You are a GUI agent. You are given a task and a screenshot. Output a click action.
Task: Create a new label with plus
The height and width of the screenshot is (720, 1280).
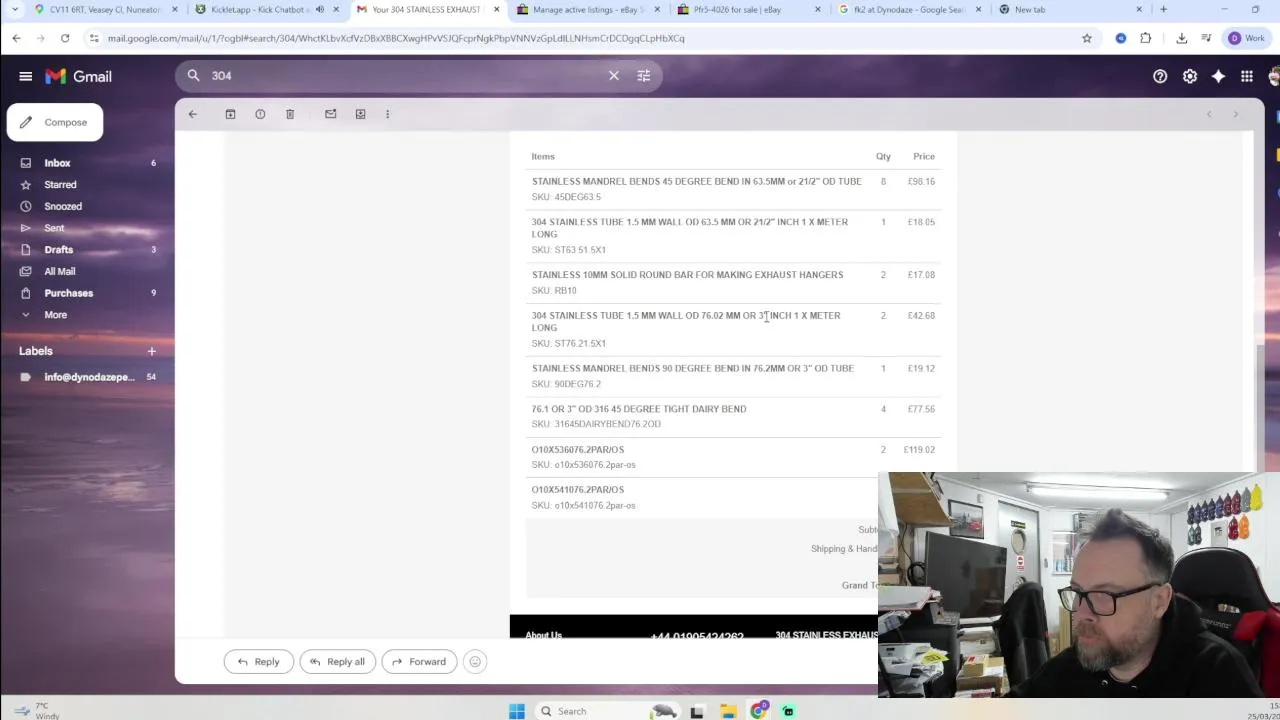pyautogui.click(x=152, y=351)
